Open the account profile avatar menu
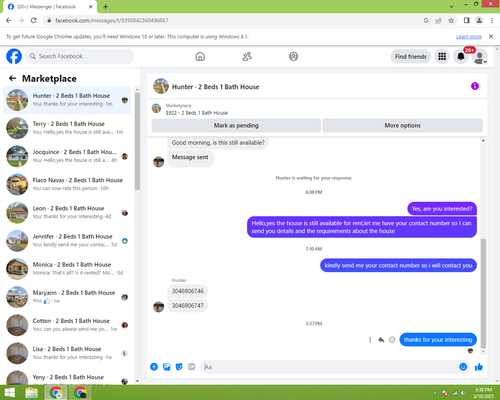500x400 pixels. [480, 57]
